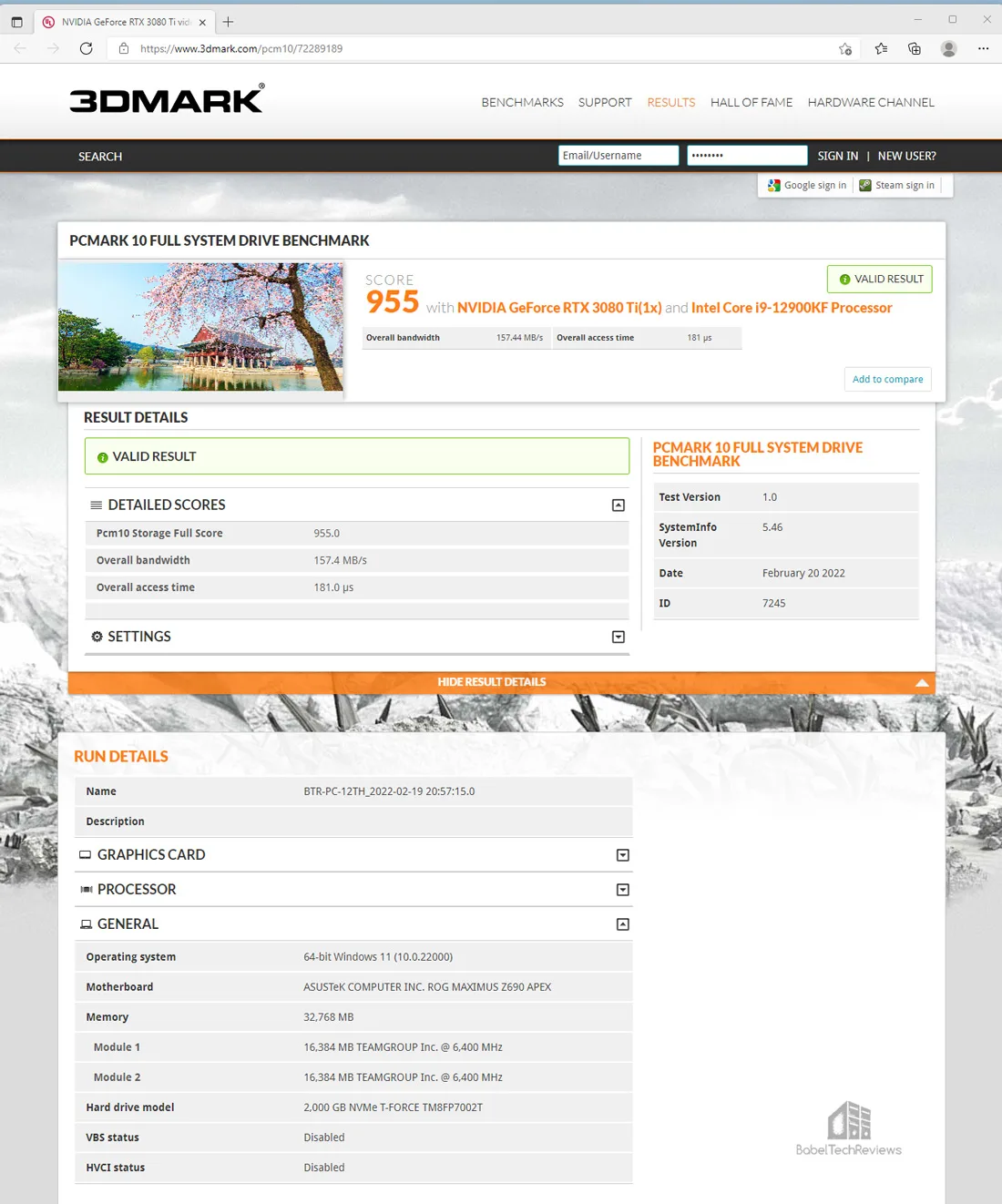
Task: Open the tab actions menu icon
Action: 16,22
